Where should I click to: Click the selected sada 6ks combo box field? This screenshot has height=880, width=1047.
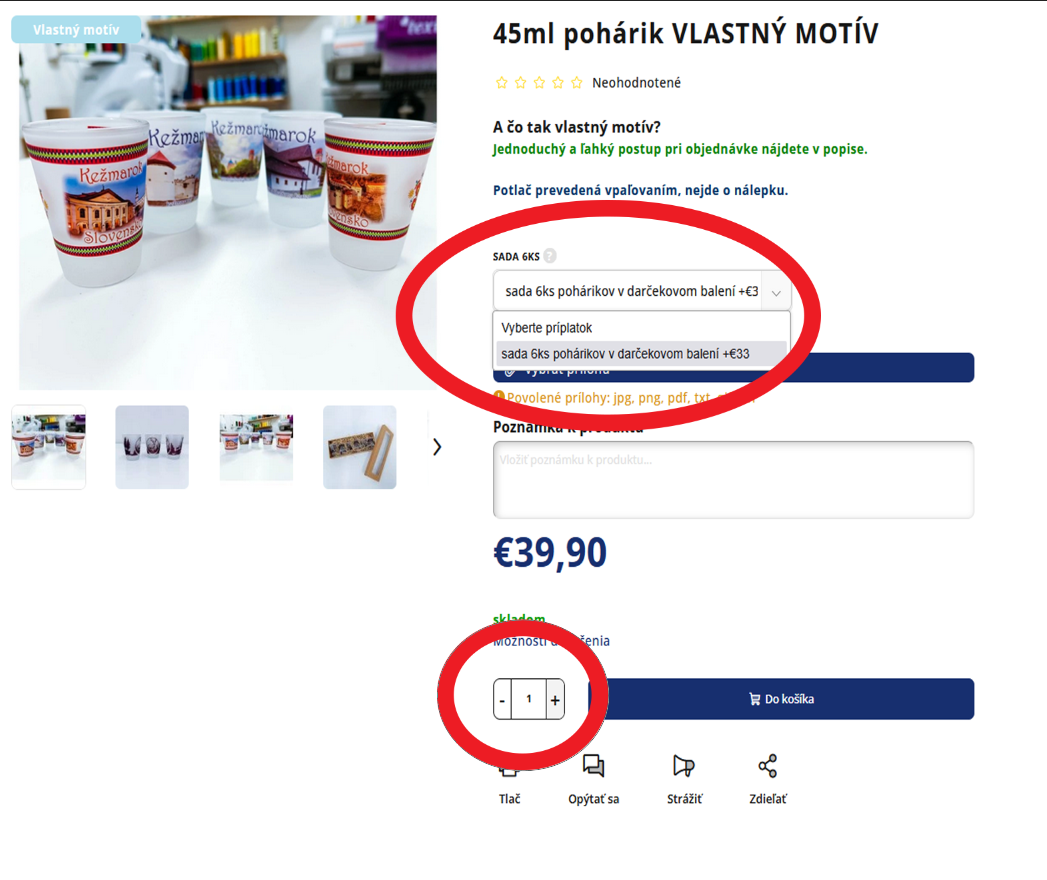642,292
